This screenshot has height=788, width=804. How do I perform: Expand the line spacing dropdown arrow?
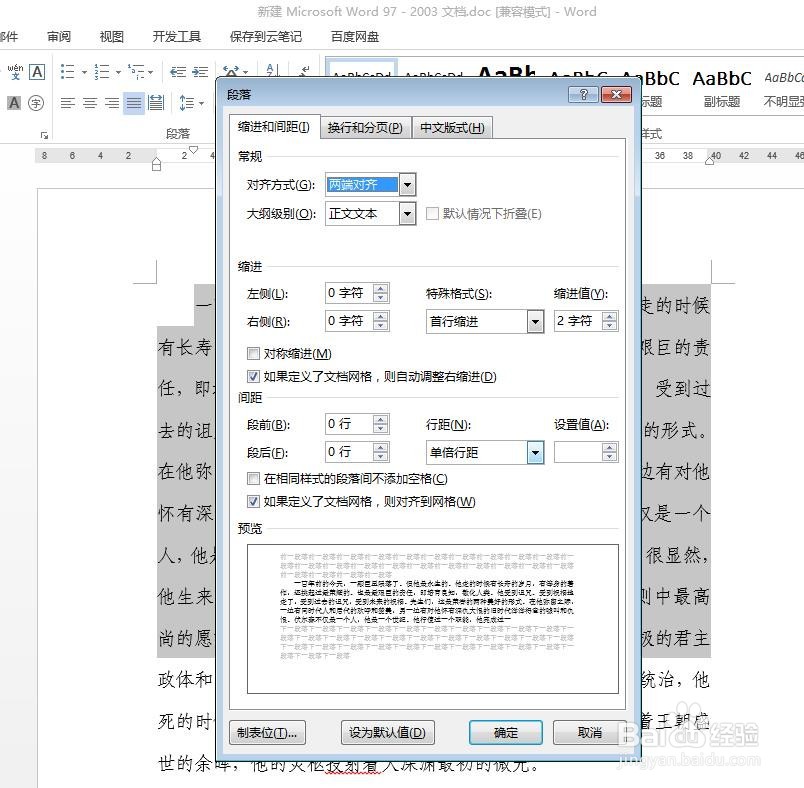pyautogui.click(x=202, y=104)
